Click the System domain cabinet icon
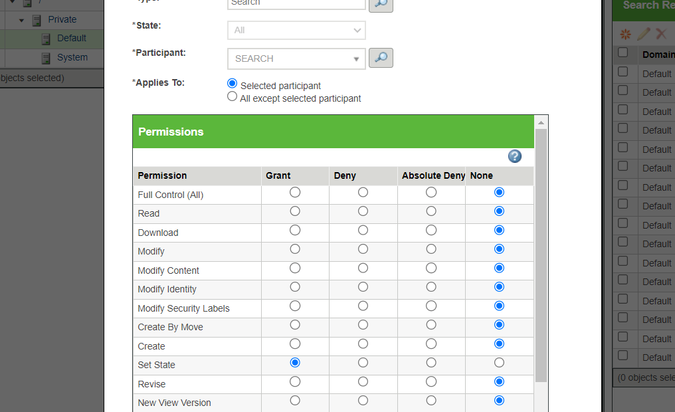 [46, 57]
